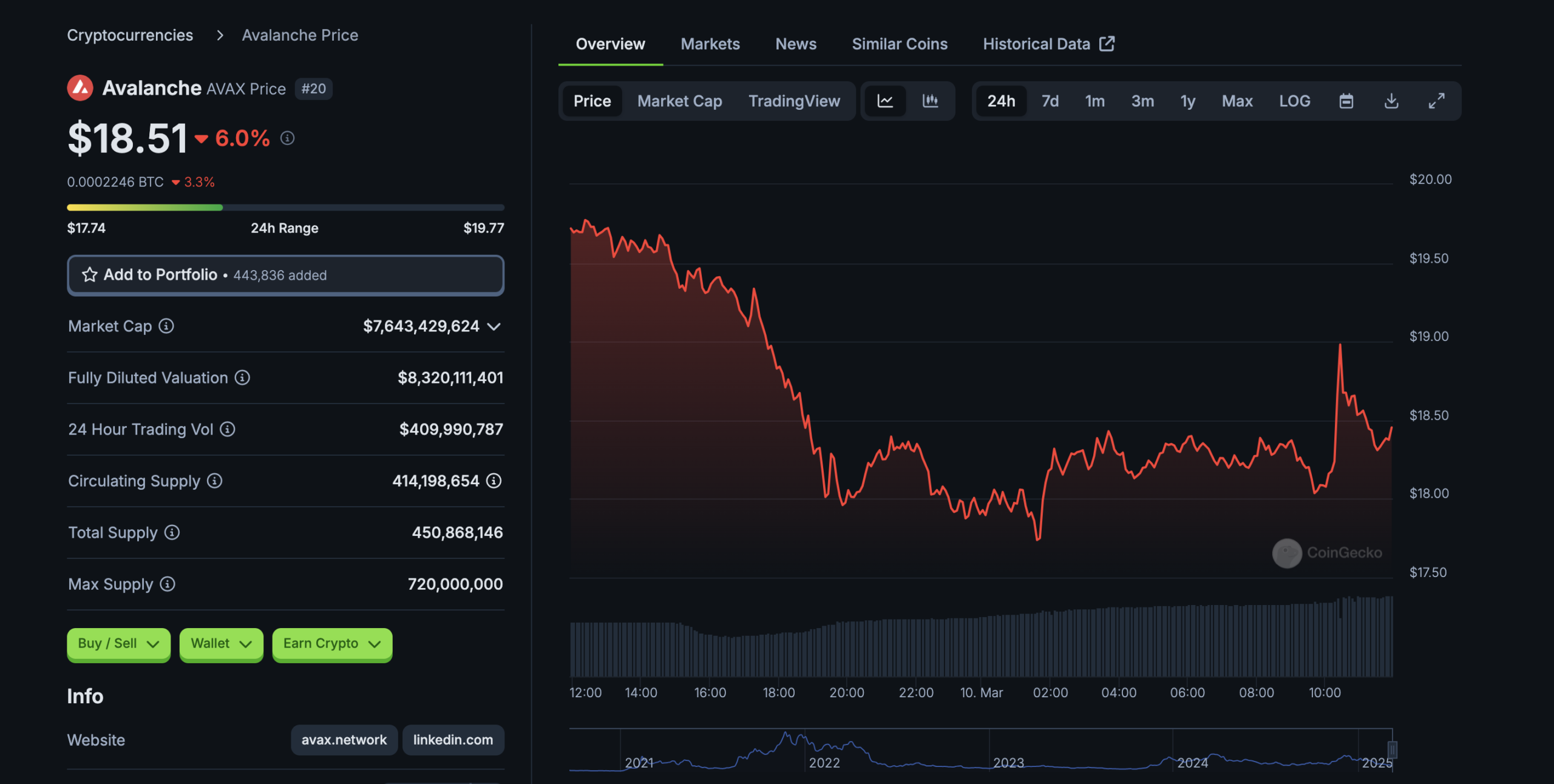This screenshot has width=1554, height=784.
Task: Click Avalanche Price breadcrumb text
Action: coord(300,35)
